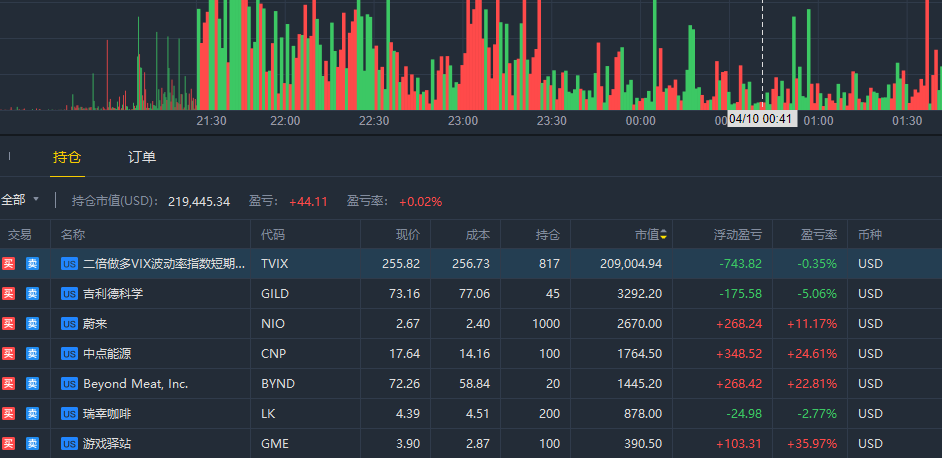Click the 04/10 00:41 crosshair time label

[x=762, y=118]
